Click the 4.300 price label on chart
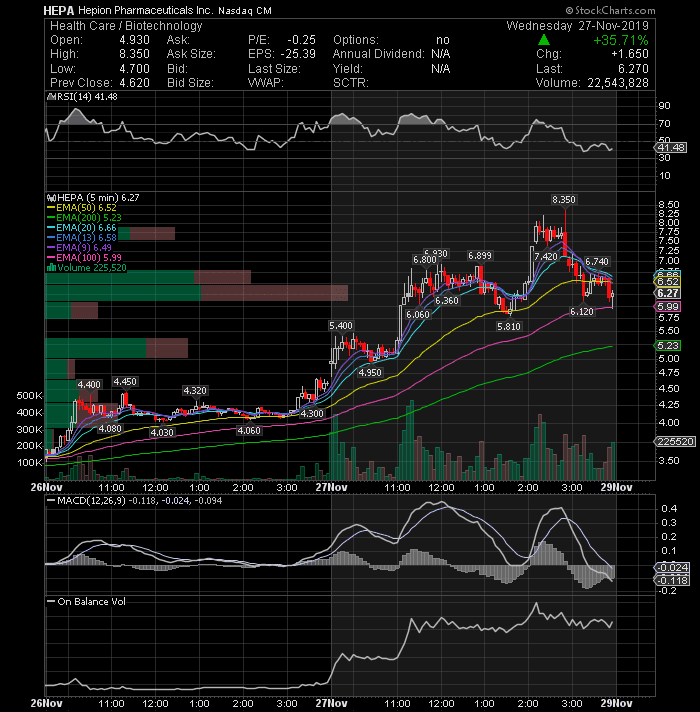Image resolution: width=700 pixels, height=712 pixels. [x=312, y=414]
